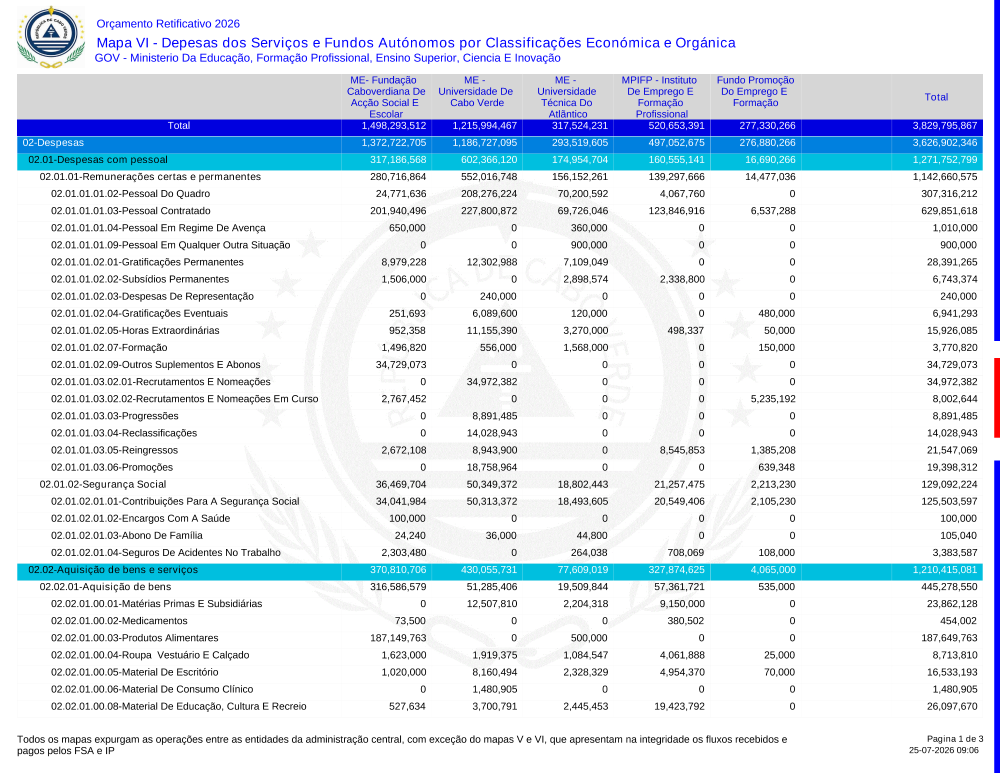The width and height of the screenshot is (1000, 773).
Task: Select value 19,423,792 in Material De Educação row
Action: click(x=679, y=707)
